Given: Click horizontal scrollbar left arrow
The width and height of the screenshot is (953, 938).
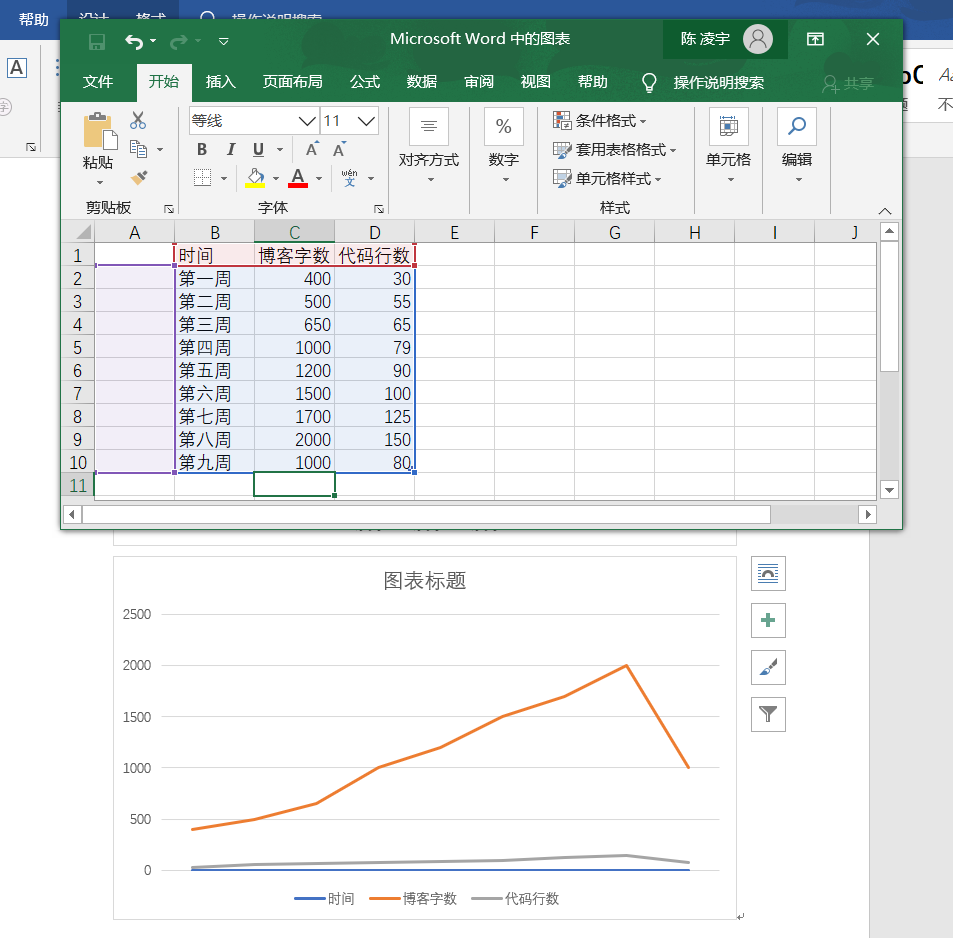Looking at the screenshot, I should pyautogui.click(x=72, y=514).
